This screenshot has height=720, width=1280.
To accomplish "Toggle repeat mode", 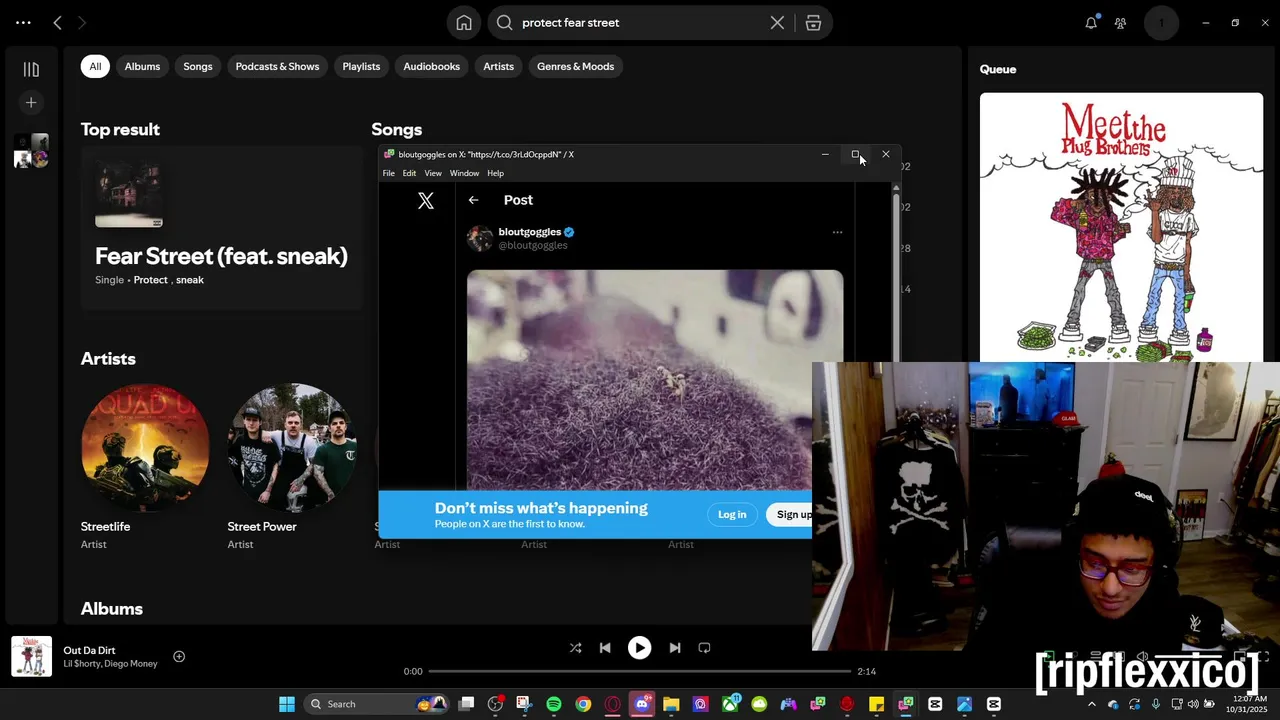I will pos(704,648).
